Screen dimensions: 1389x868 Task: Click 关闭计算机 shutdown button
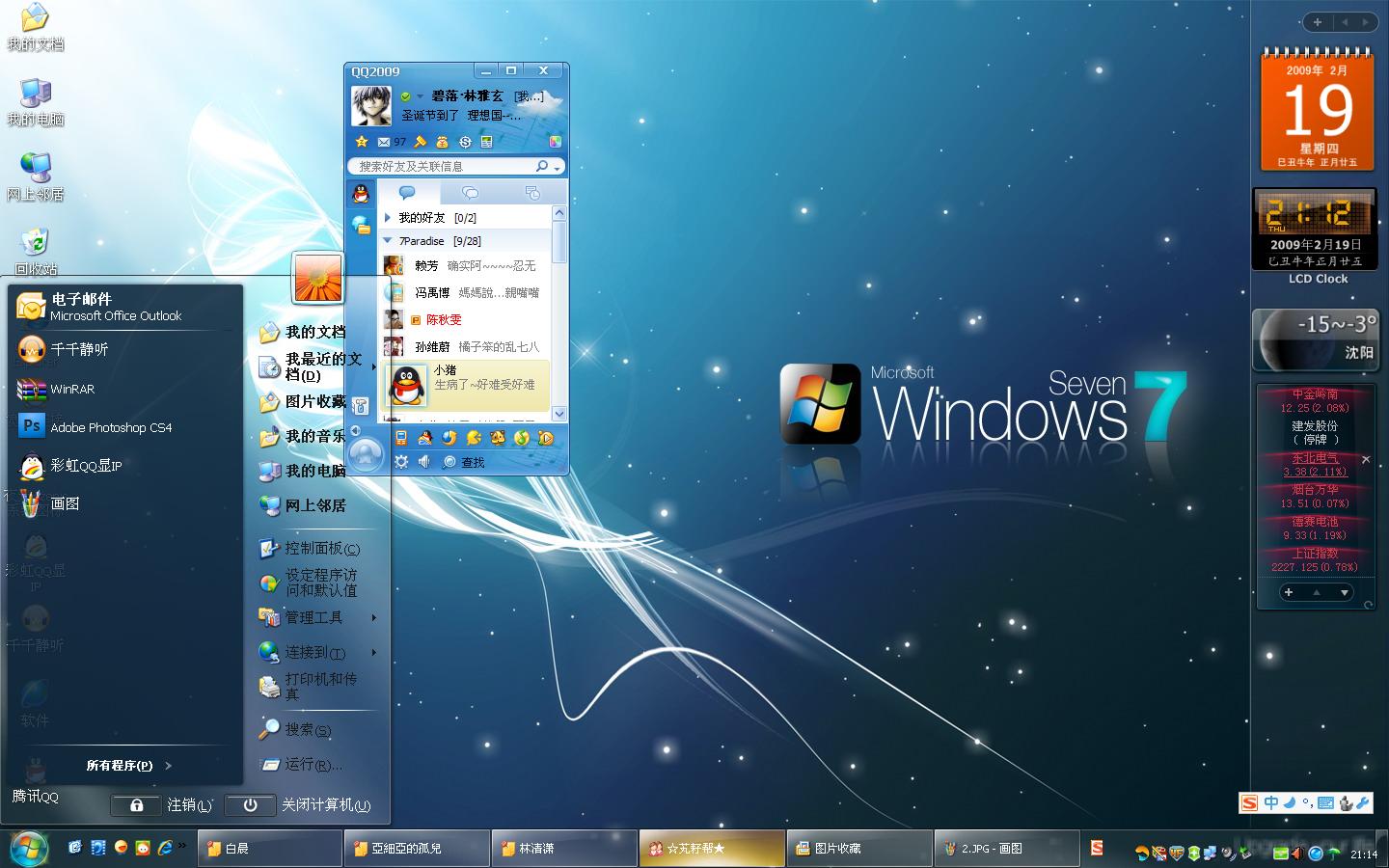click(x=298, y=804)
